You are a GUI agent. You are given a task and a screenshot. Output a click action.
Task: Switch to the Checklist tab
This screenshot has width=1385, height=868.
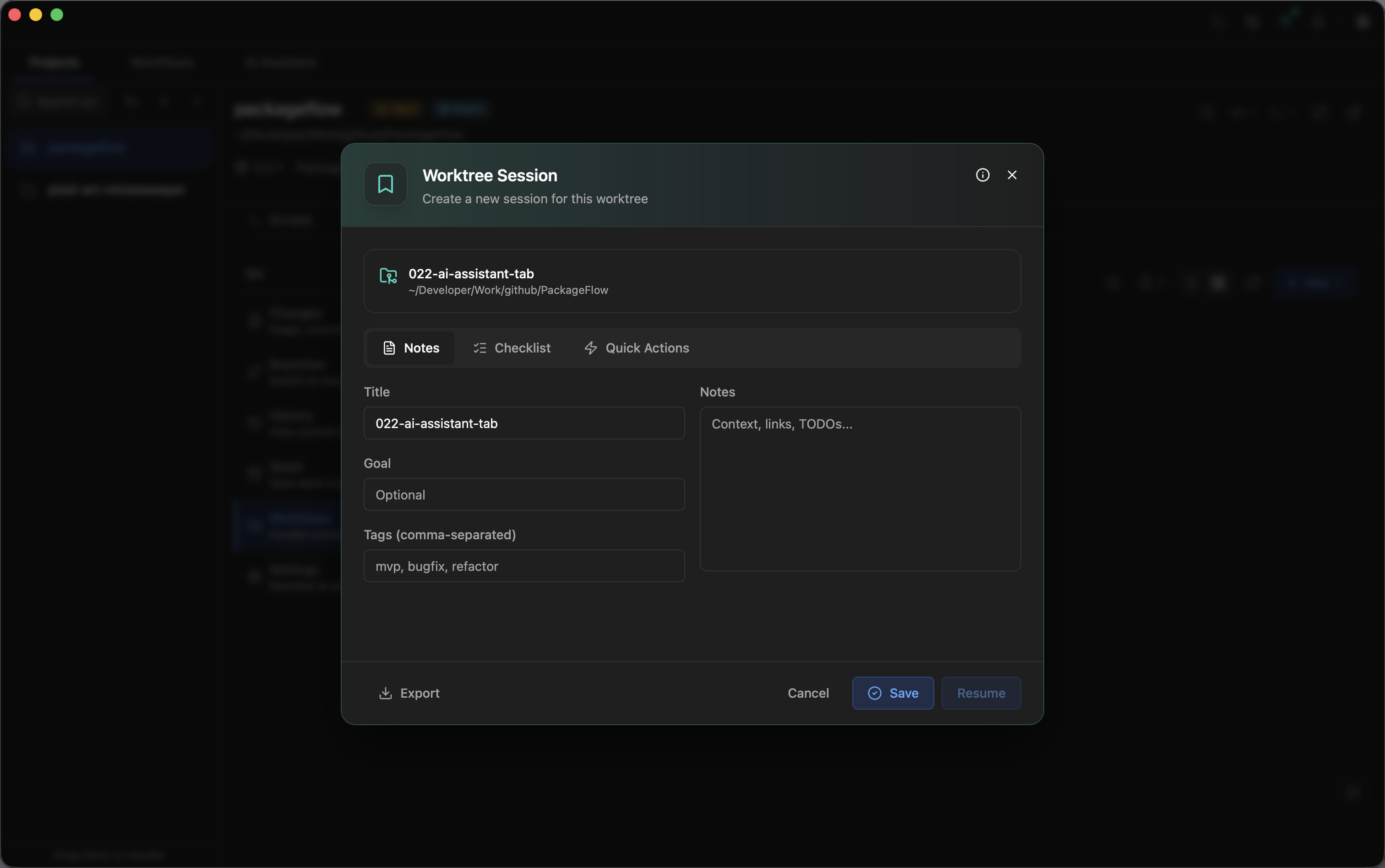(x=512, y=348)
